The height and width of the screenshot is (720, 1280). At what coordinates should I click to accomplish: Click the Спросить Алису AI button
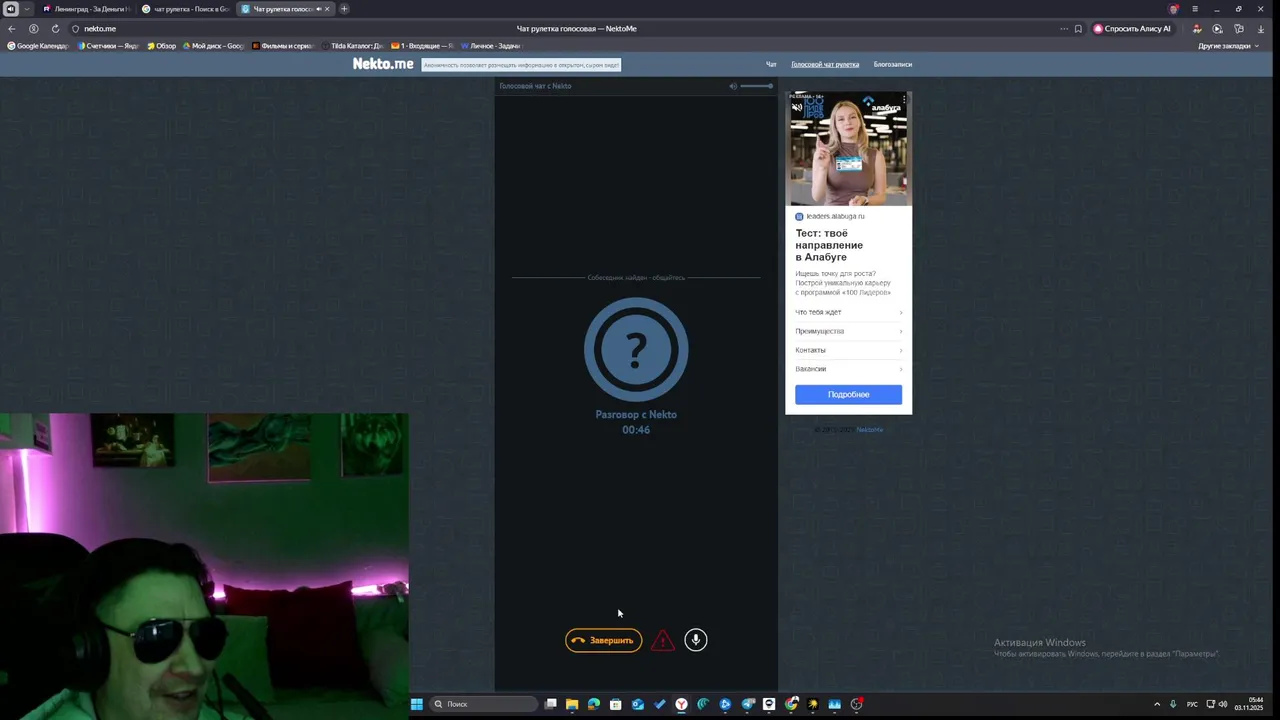click(1132, 29)
